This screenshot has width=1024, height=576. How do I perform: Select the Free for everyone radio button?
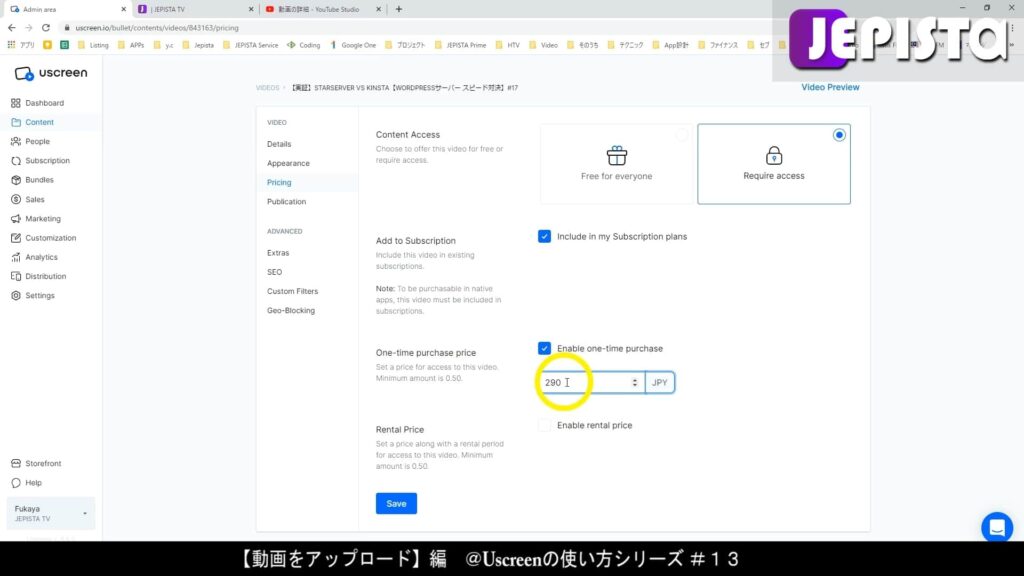[682, 135]
